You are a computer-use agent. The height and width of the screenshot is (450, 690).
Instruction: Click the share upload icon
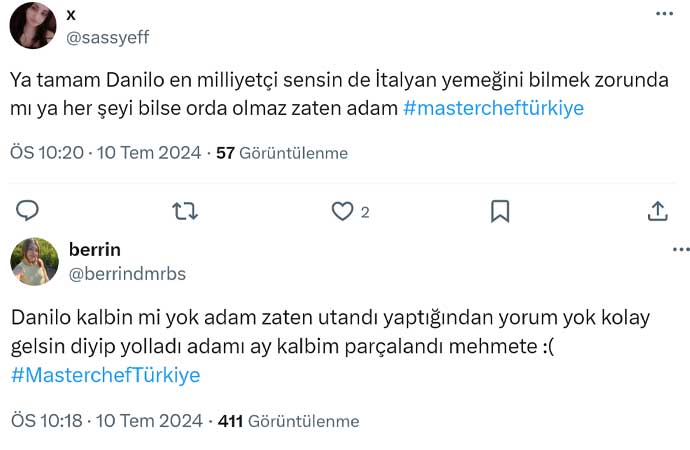[x=658, y=210]
